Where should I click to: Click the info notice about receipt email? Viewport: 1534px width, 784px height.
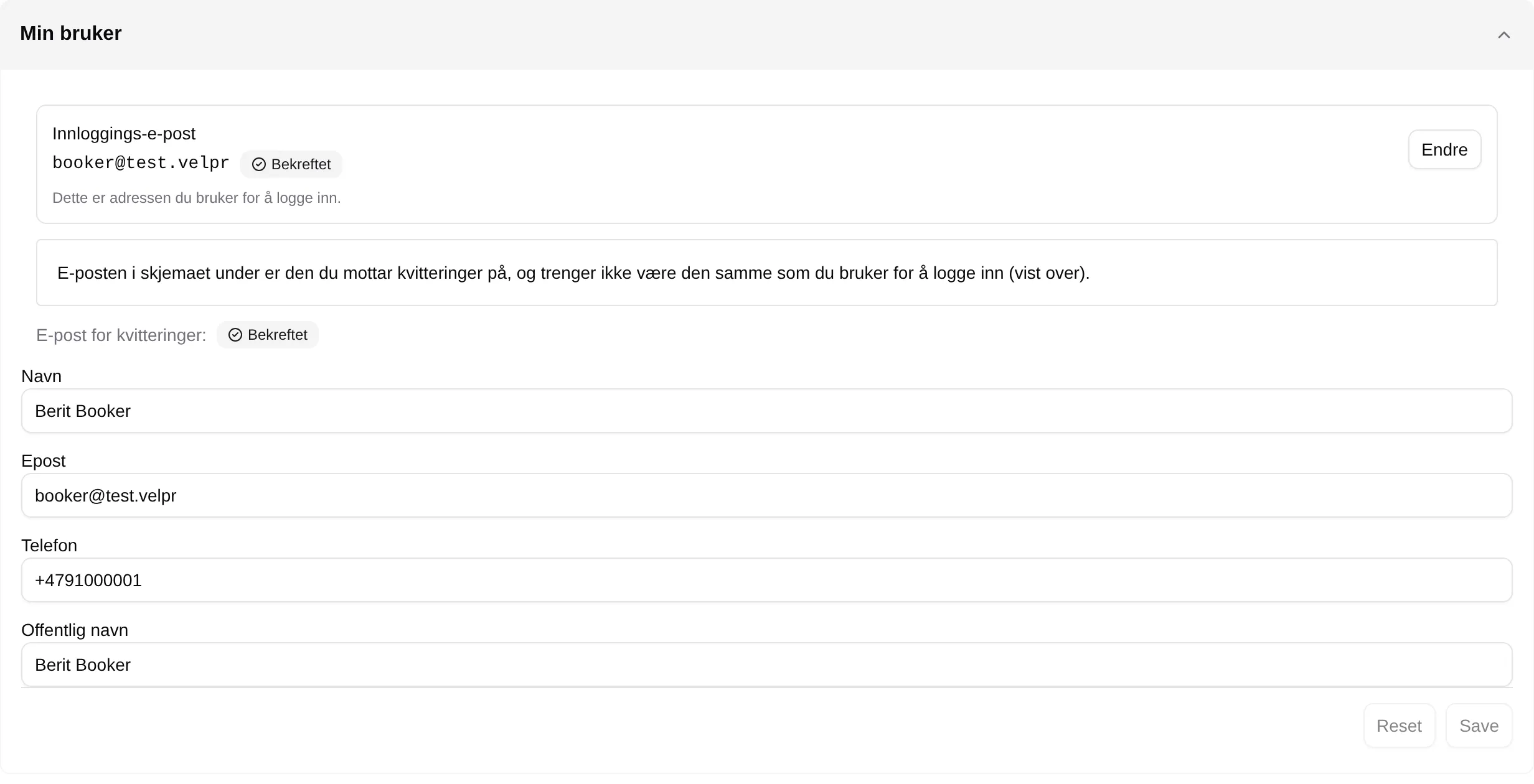click(767, 273)
